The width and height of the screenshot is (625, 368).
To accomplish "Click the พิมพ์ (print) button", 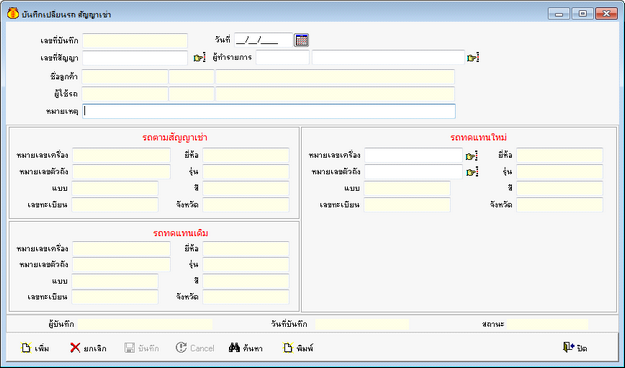I will point(298,348).
